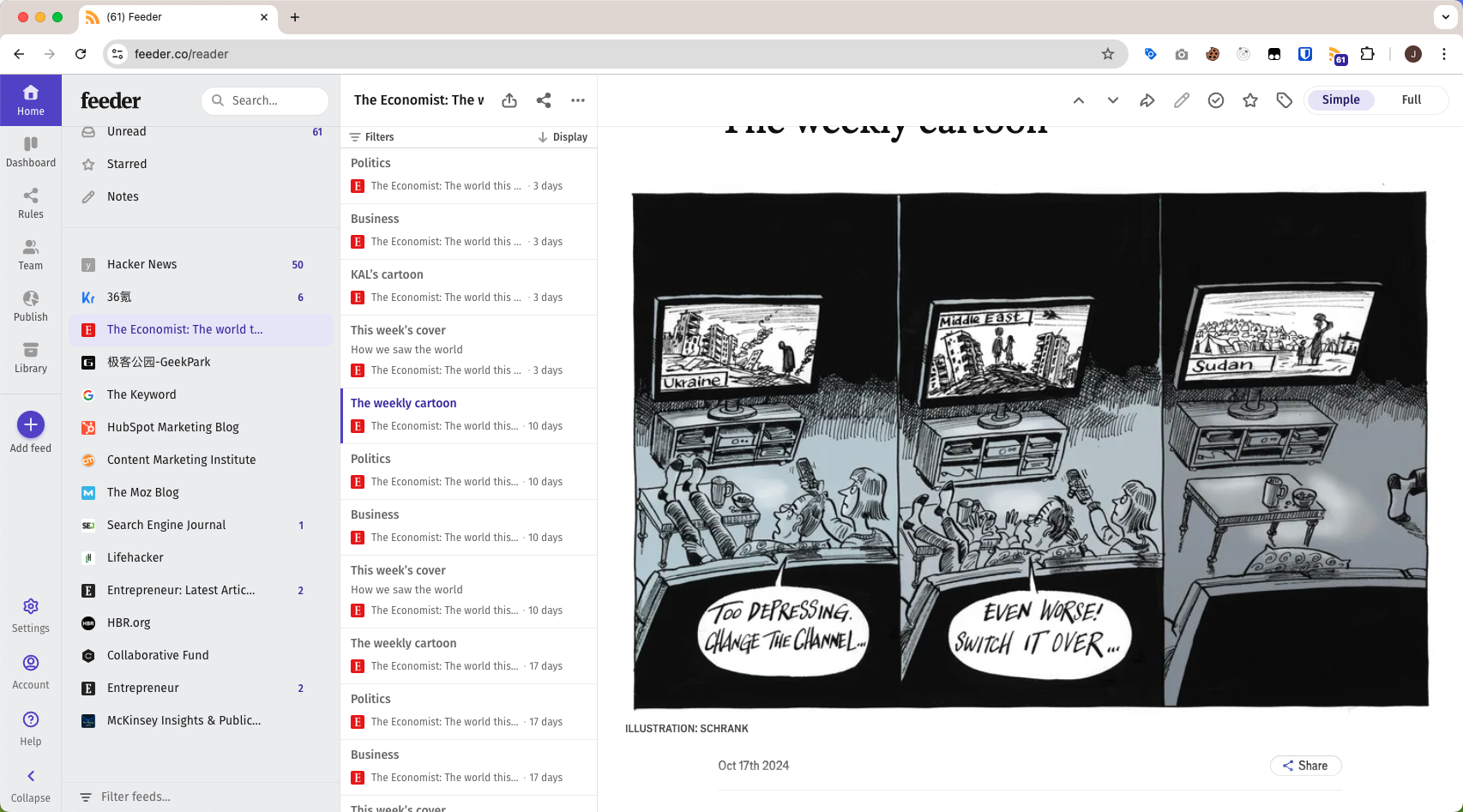The height and width of the screenshot is (812, 1463).
Task: Click the feeder logo
Action: click(x=111, y=100)
